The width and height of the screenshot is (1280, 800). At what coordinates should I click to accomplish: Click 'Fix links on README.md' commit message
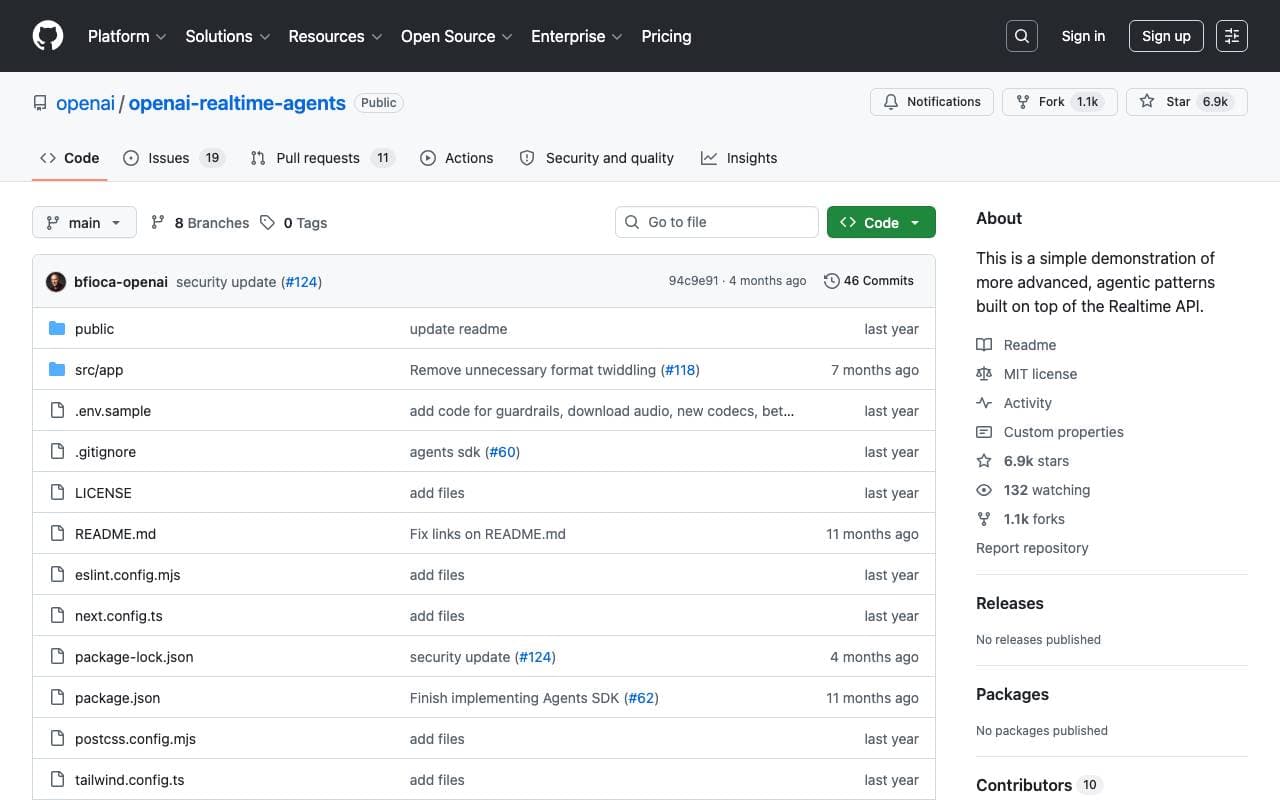point(488,534)
